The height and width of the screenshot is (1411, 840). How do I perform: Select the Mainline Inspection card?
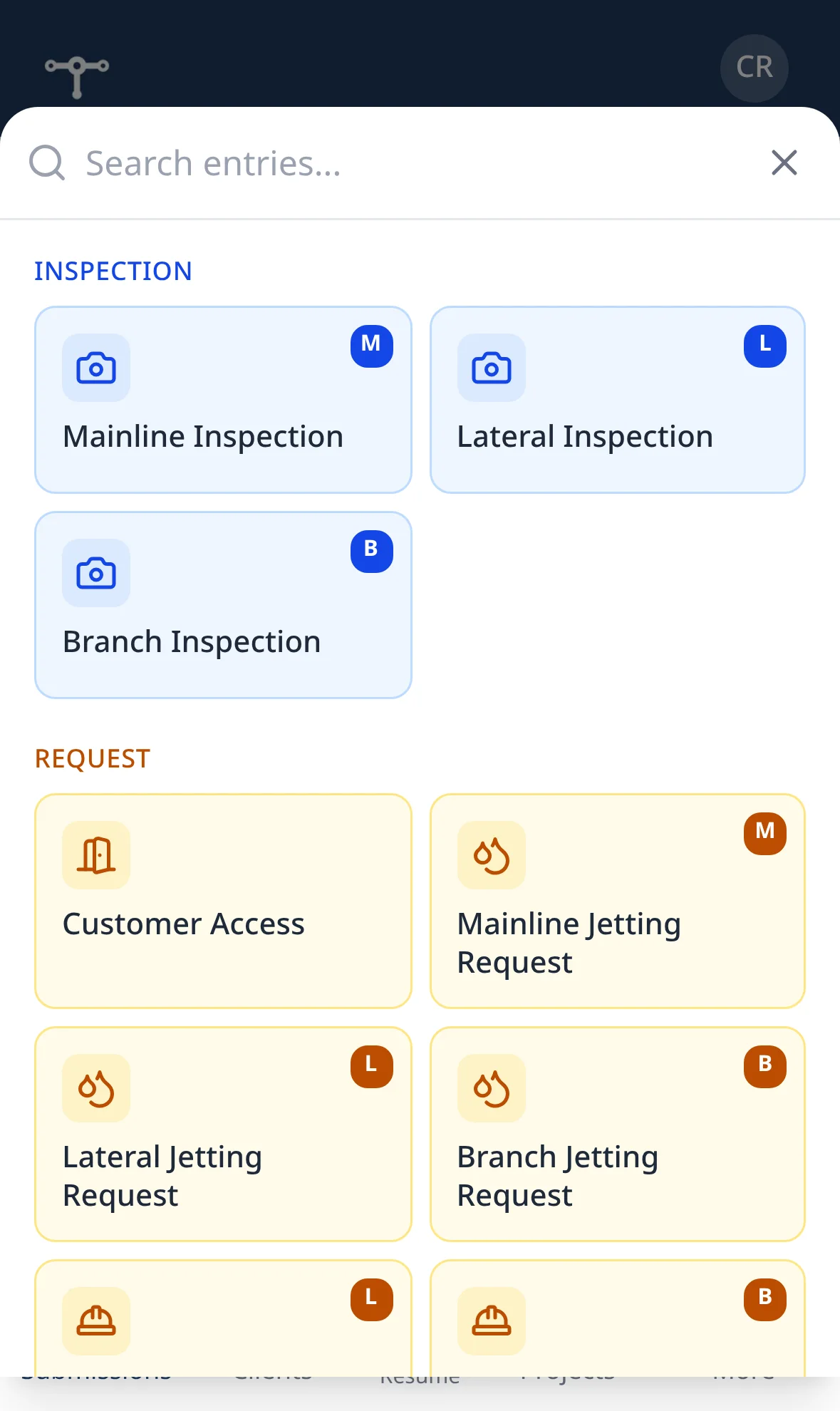point(223,400)
